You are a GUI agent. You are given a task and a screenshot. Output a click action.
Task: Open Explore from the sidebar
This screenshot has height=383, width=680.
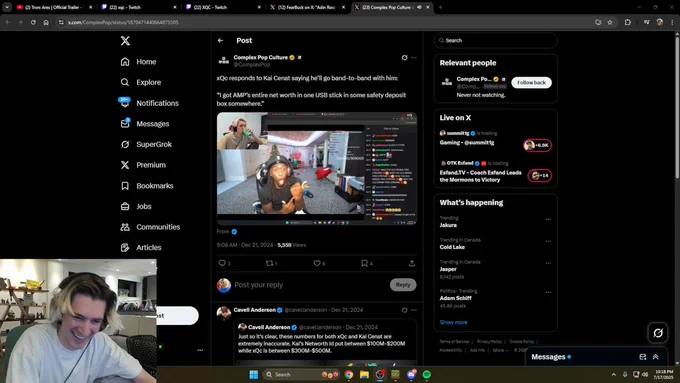pos(141,82)
